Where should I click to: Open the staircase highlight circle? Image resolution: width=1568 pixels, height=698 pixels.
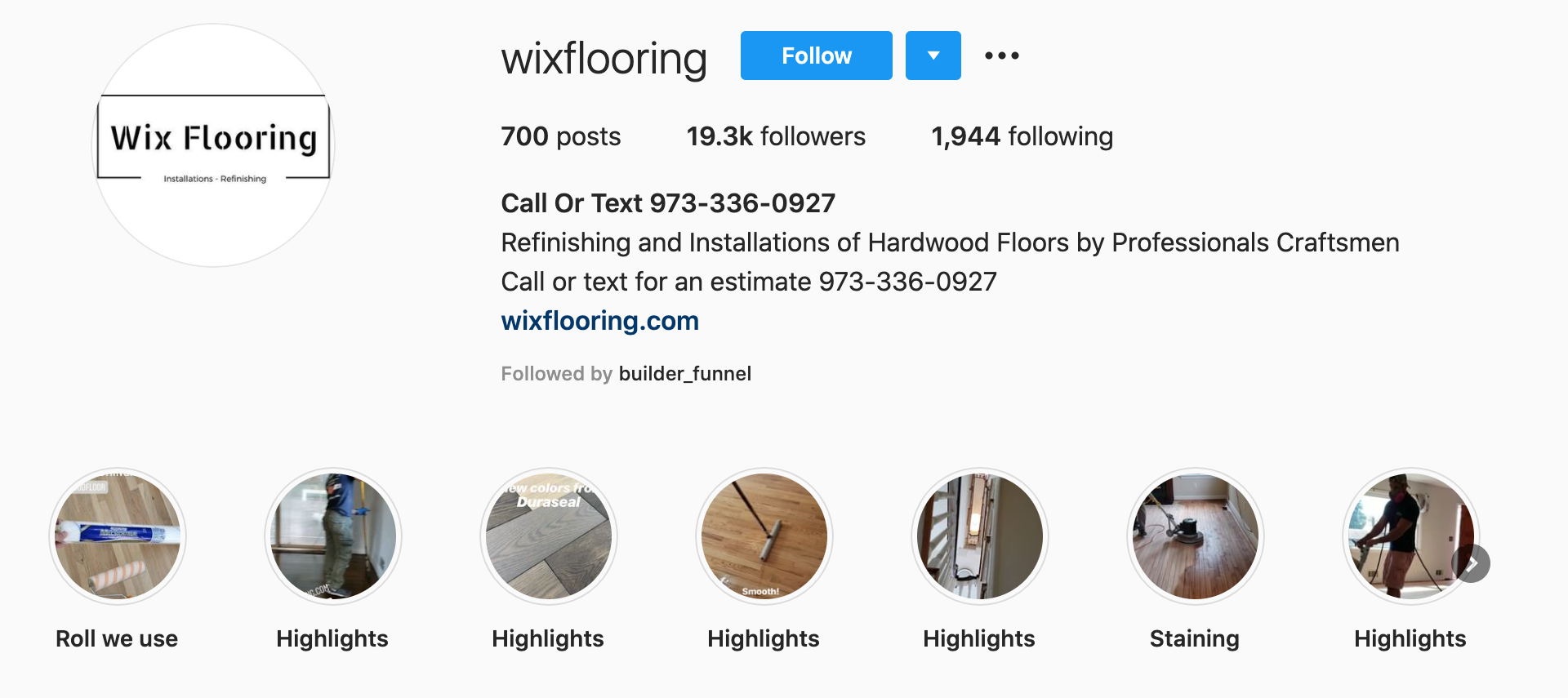pos(980,536)
